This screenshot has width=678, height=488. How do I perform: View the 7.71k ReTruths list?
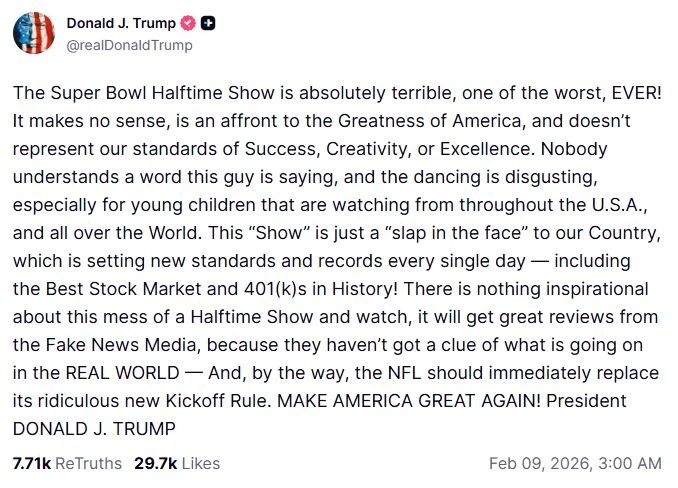67,463
